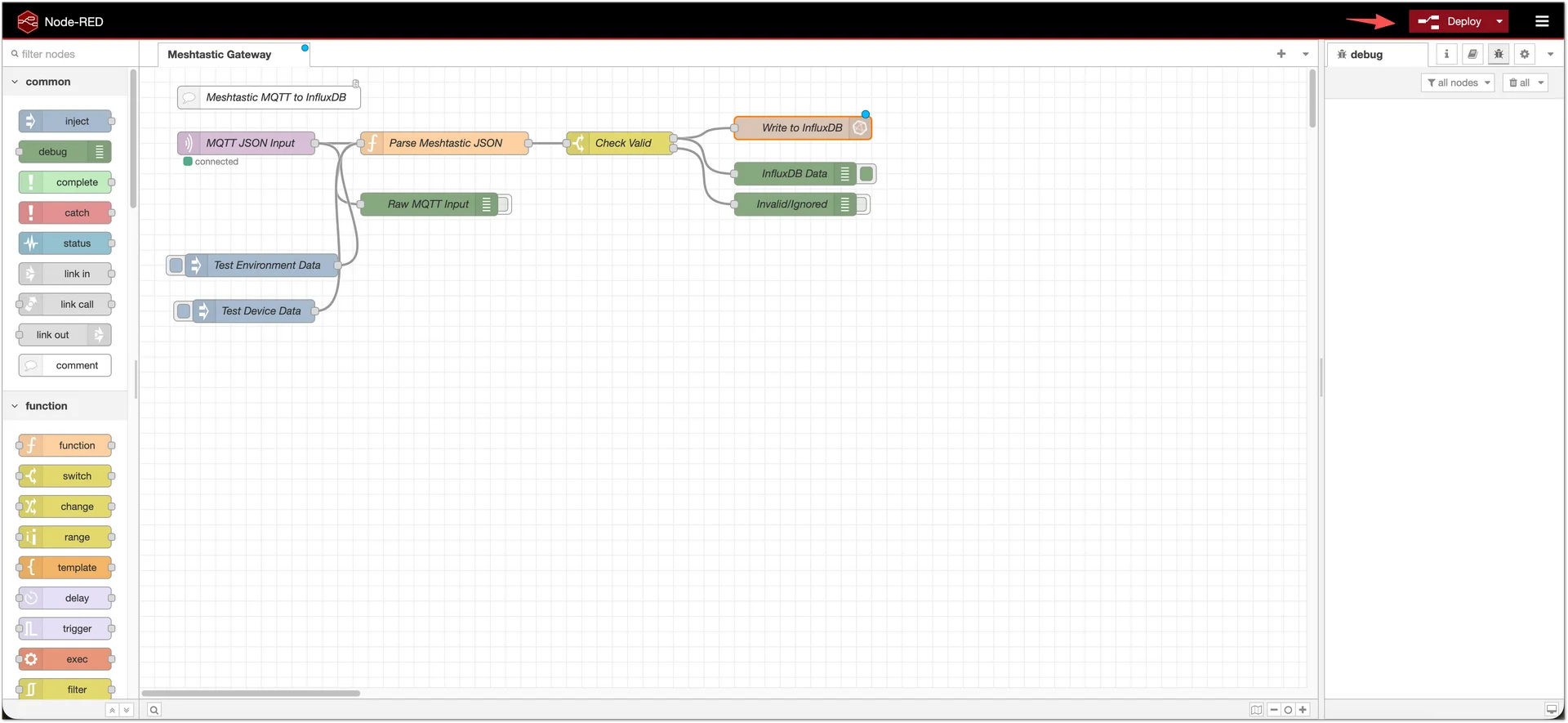
Task: Open clear messages options arrow
Action: pos(1541,83)
